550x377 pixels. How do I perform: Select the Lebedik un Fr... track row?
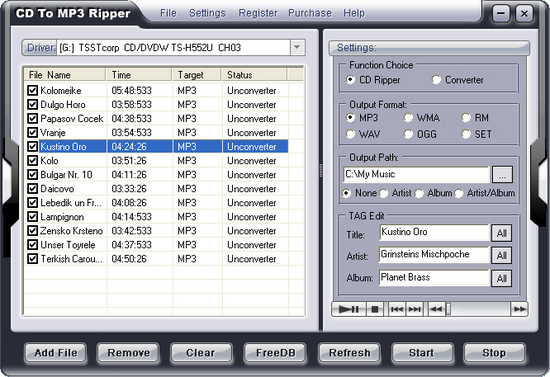point(156,203)
